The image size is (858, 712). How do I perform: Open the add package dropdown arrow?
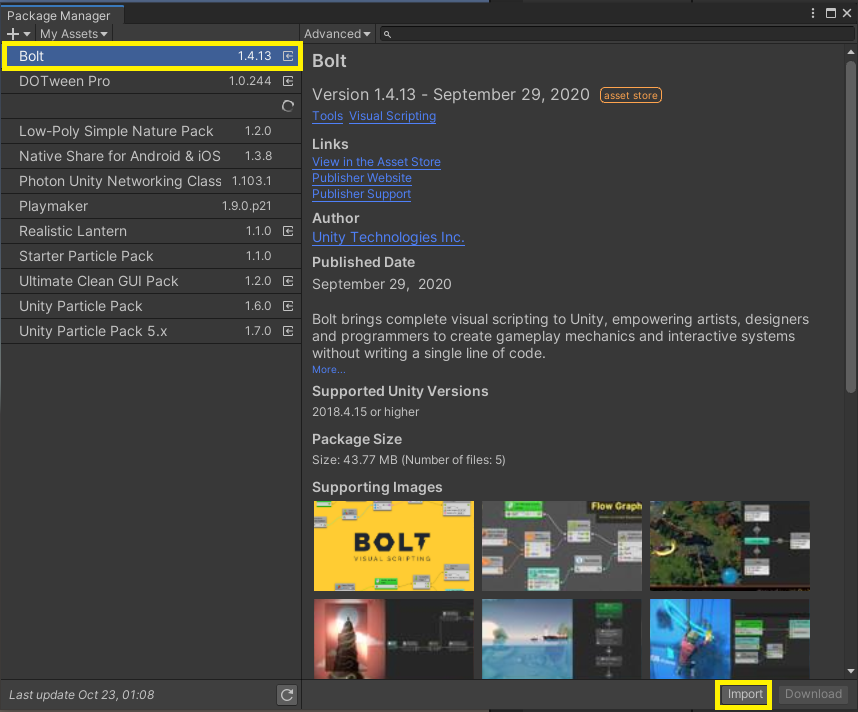pyautogui.click(x=27, y=34)
